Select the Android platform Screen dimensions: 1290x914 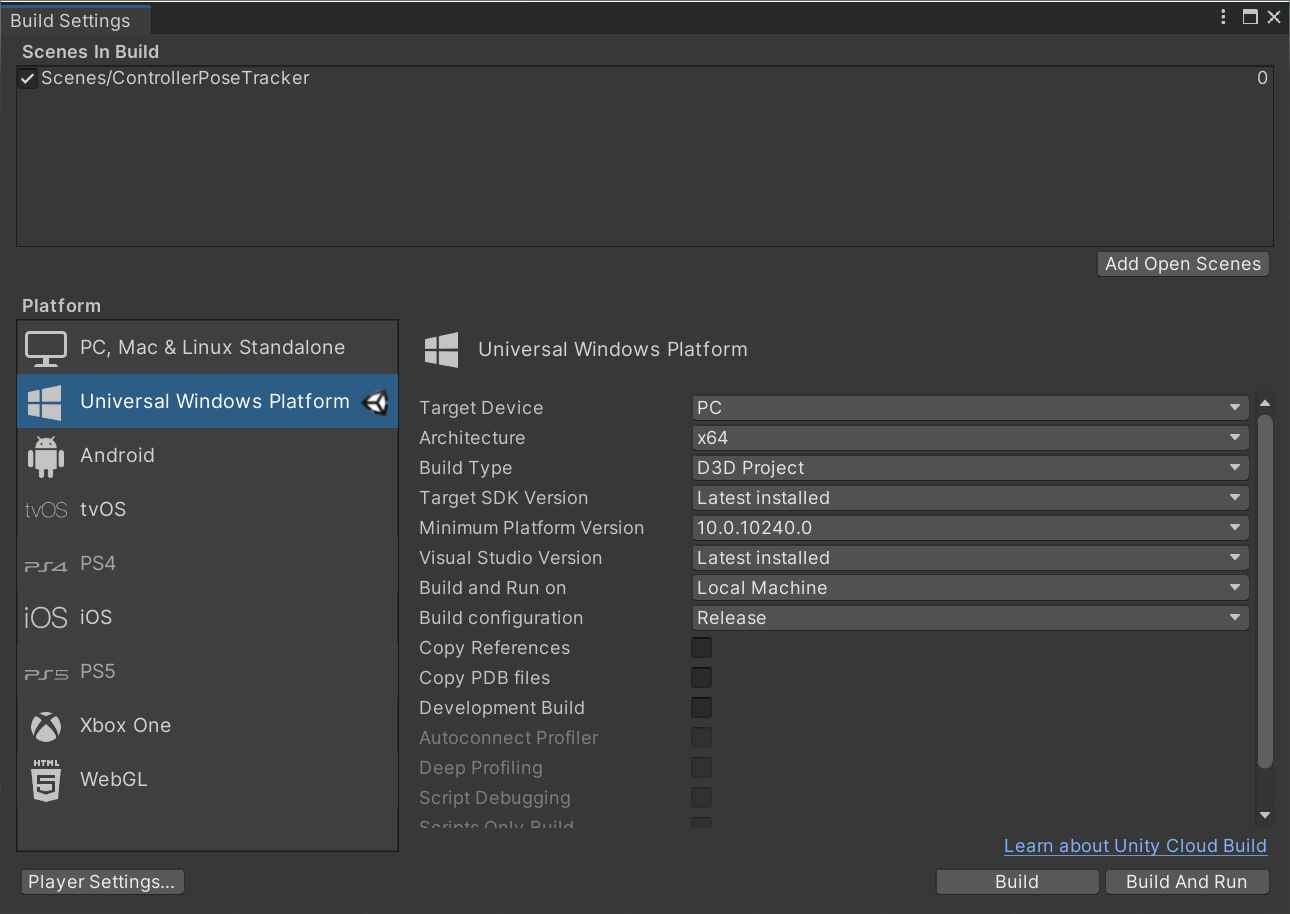tap(207, 456)
